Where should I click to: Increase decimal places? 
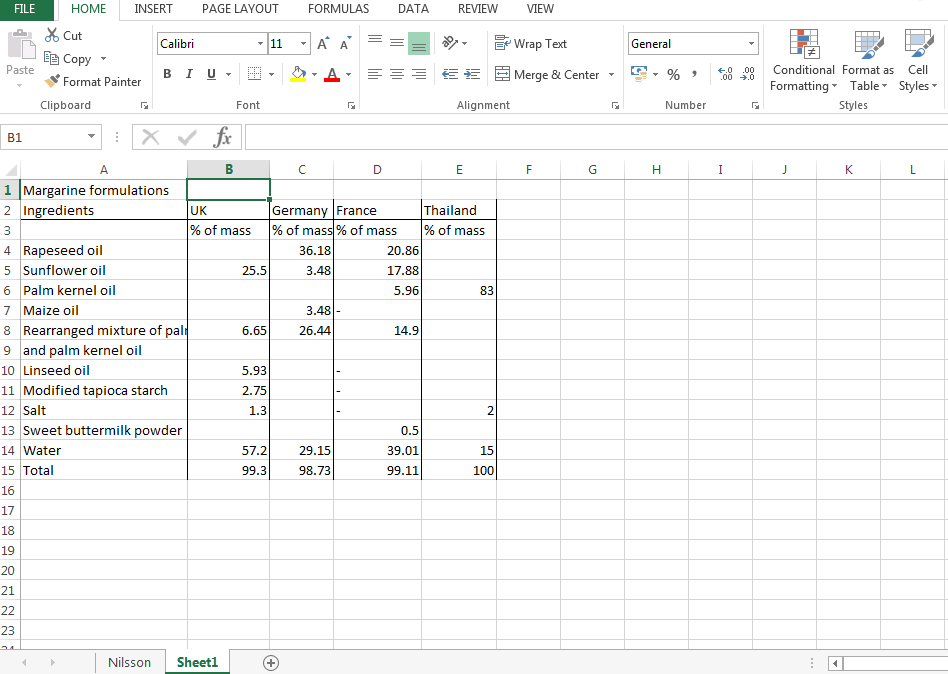[726, 74]
